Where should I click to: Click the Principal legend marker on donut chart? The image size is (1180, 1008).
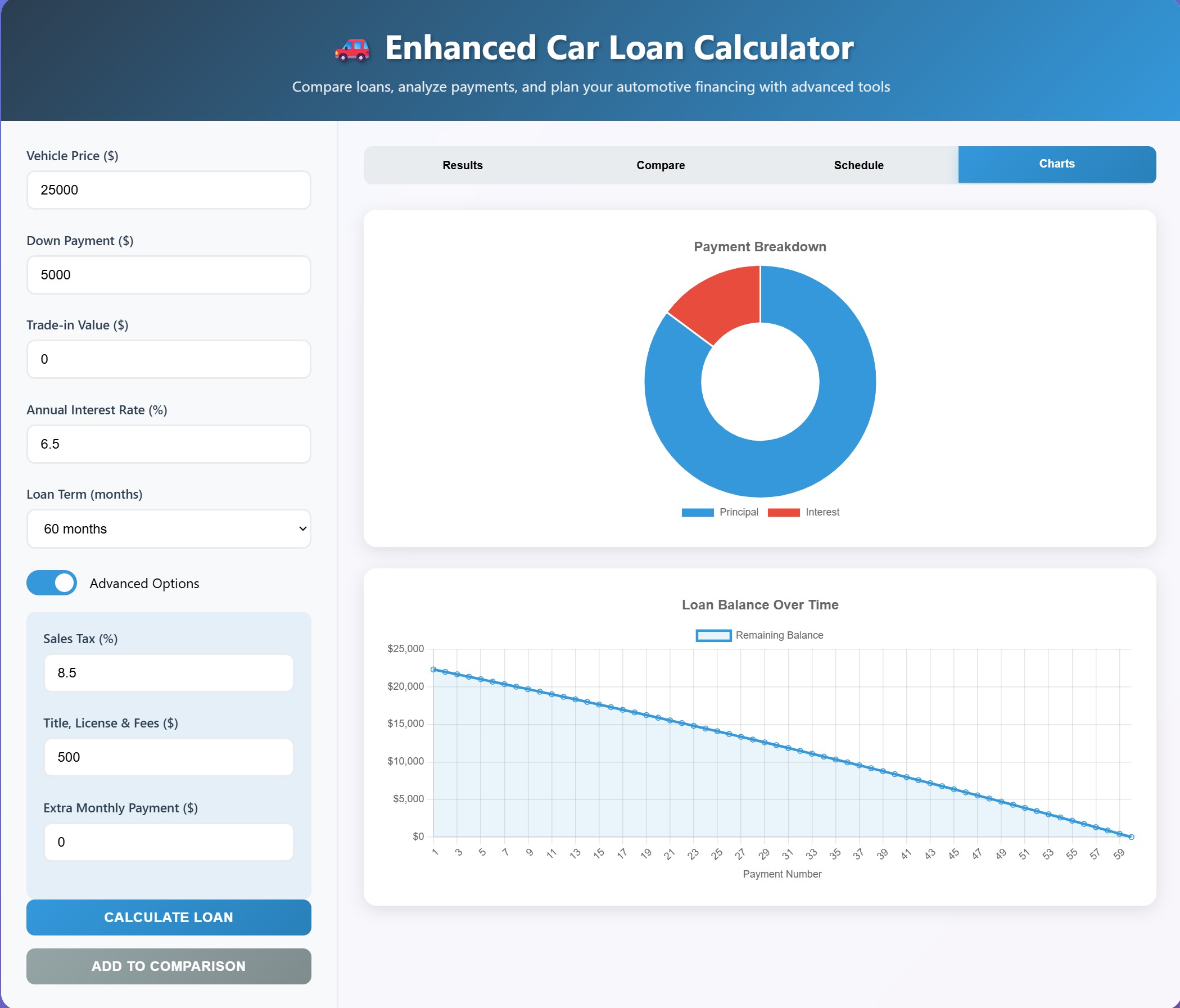click(x=698, y=512)
